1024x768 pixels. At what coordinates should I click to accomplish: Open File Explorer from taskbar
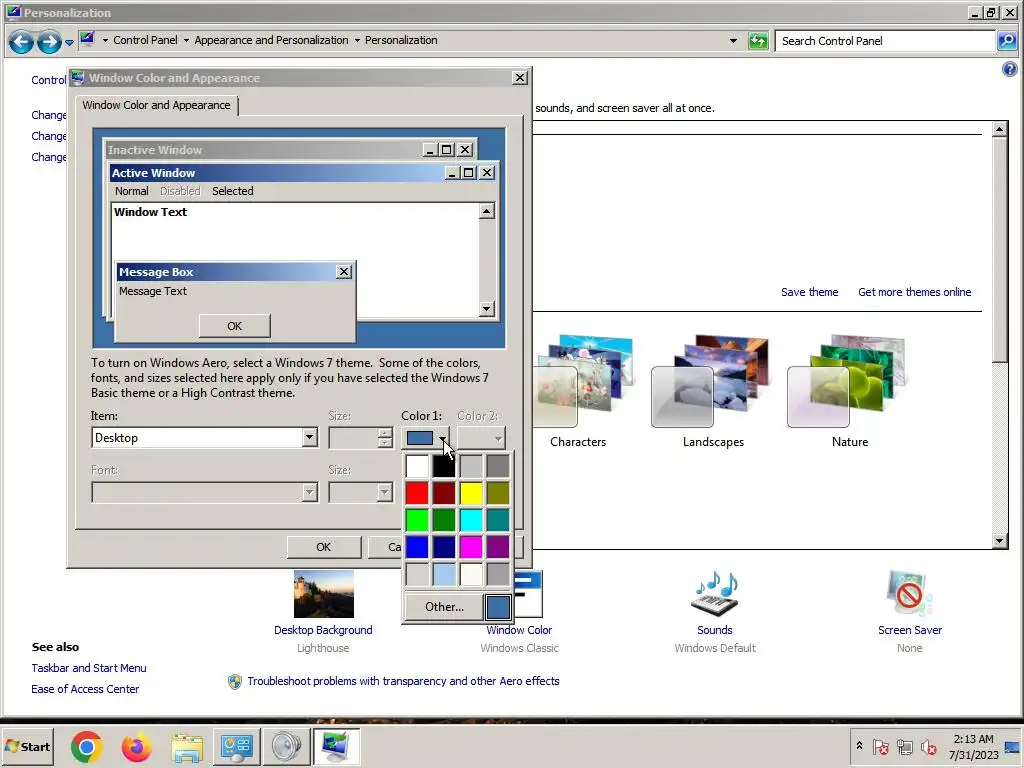(187, 746)
